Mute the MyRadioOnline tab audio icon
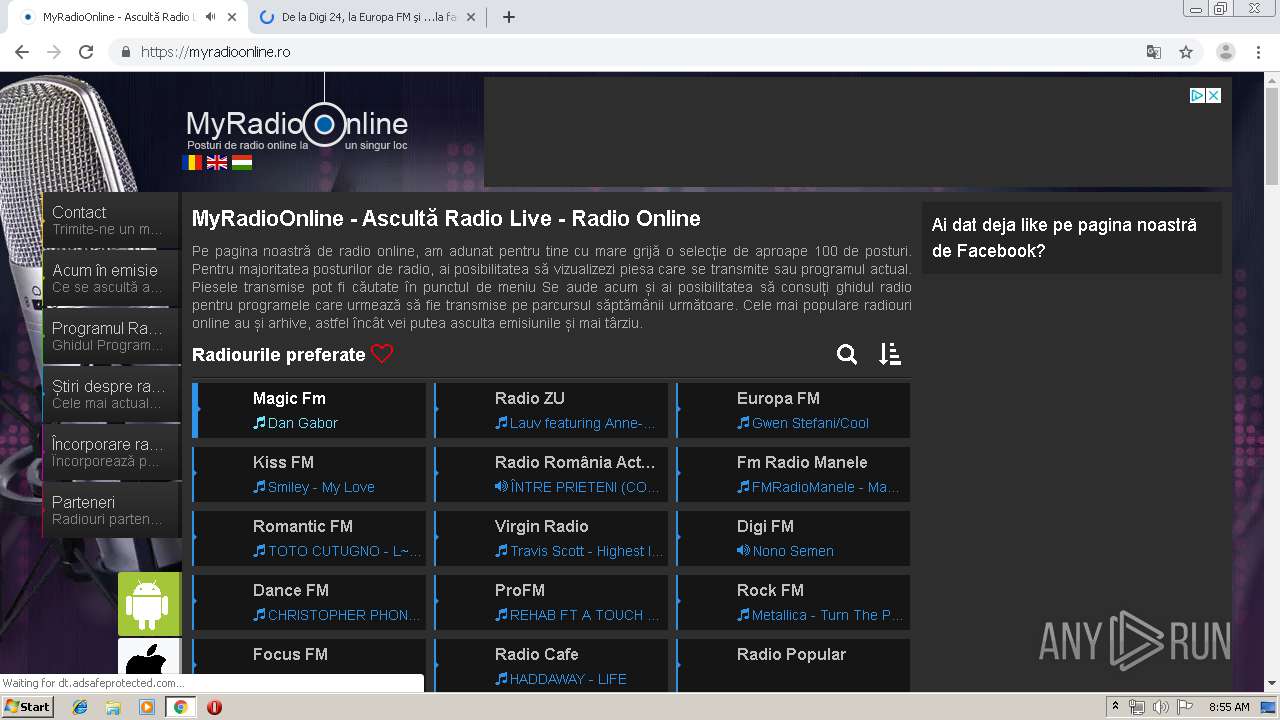Screen dimensions: 1280x720 click(x=211, y=17)
